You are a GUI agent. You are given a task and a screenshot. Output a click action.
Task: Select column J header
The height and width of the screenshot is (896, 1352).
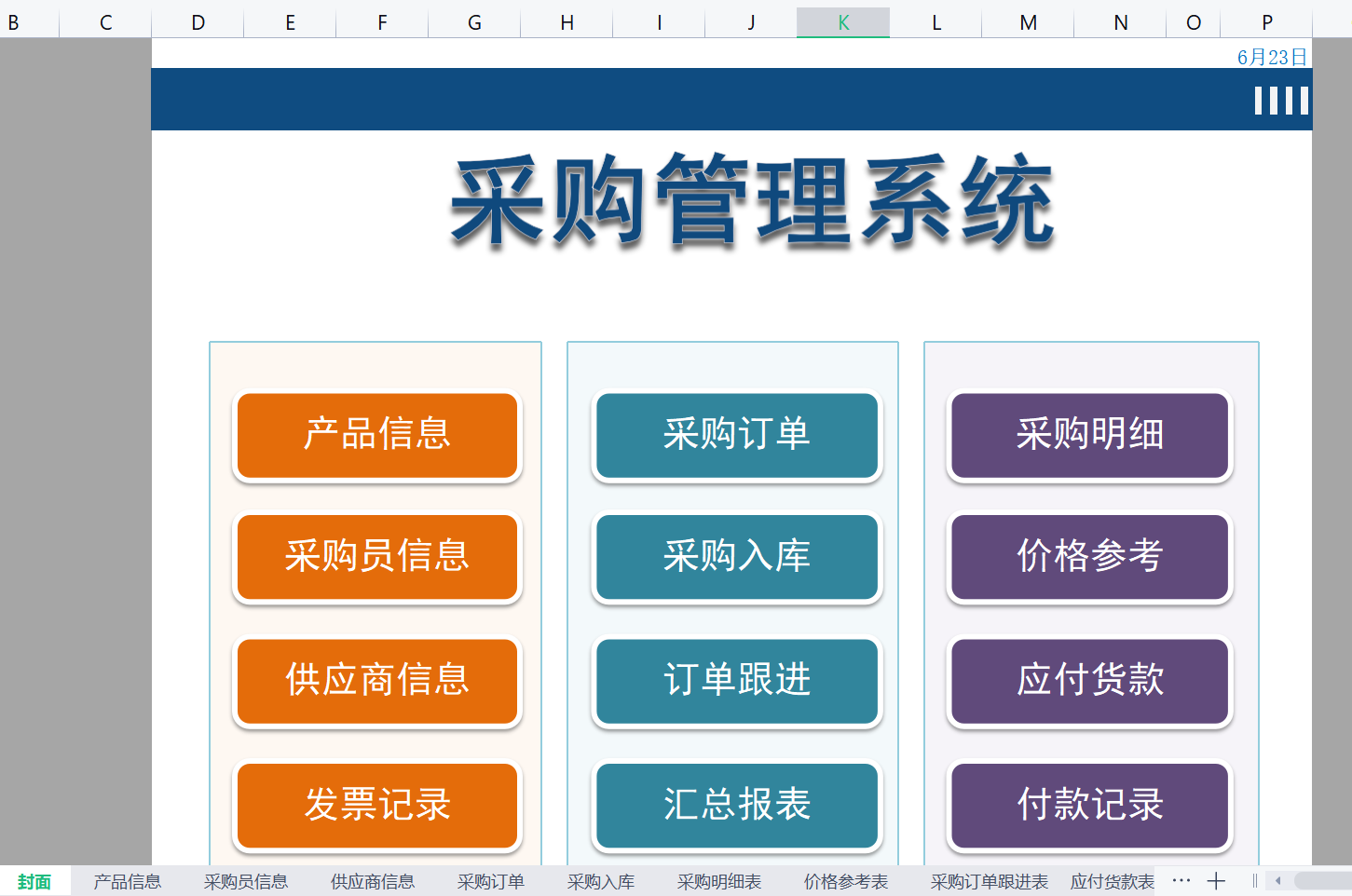pyautogui.click(x=751, y=22)
